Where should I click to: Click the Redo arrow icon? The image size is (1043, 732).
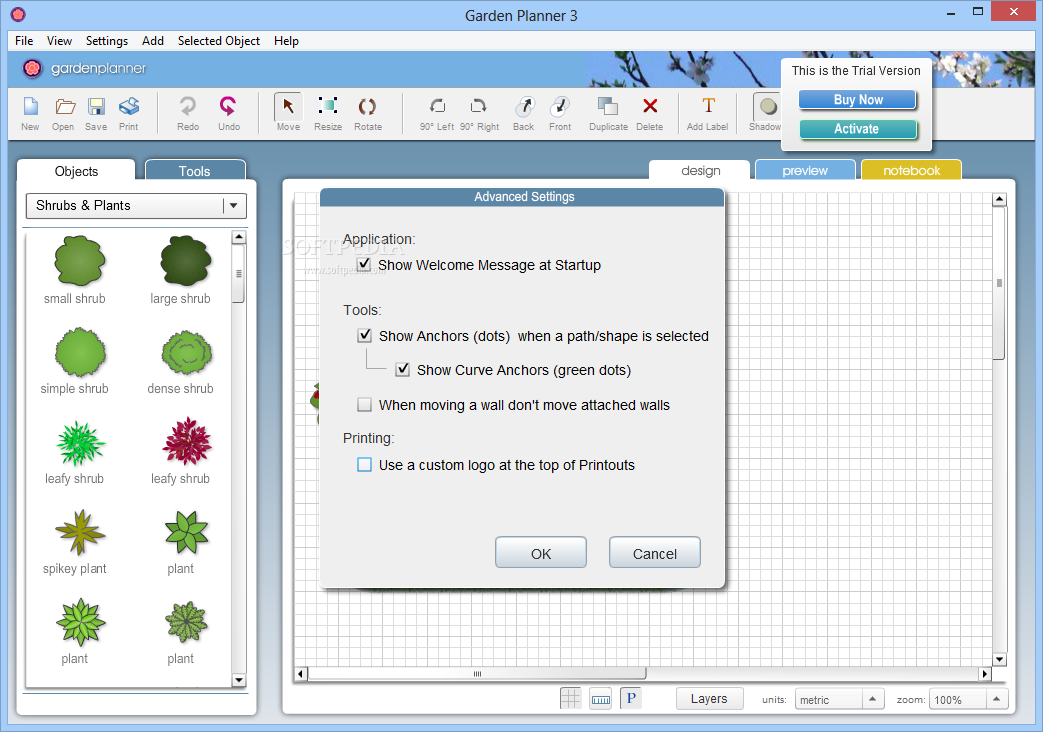pos(188,106)
